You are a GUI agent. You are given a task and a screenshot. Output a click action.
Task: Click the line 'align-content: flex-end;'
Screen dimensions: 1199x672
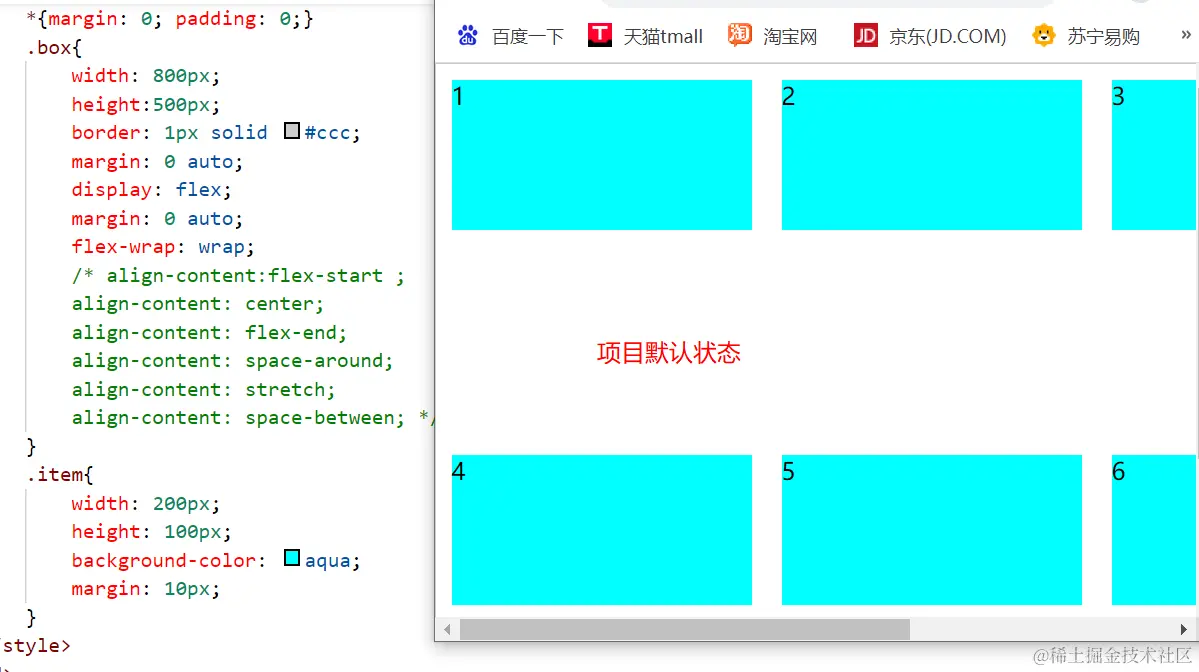click(x=209, y=333)
